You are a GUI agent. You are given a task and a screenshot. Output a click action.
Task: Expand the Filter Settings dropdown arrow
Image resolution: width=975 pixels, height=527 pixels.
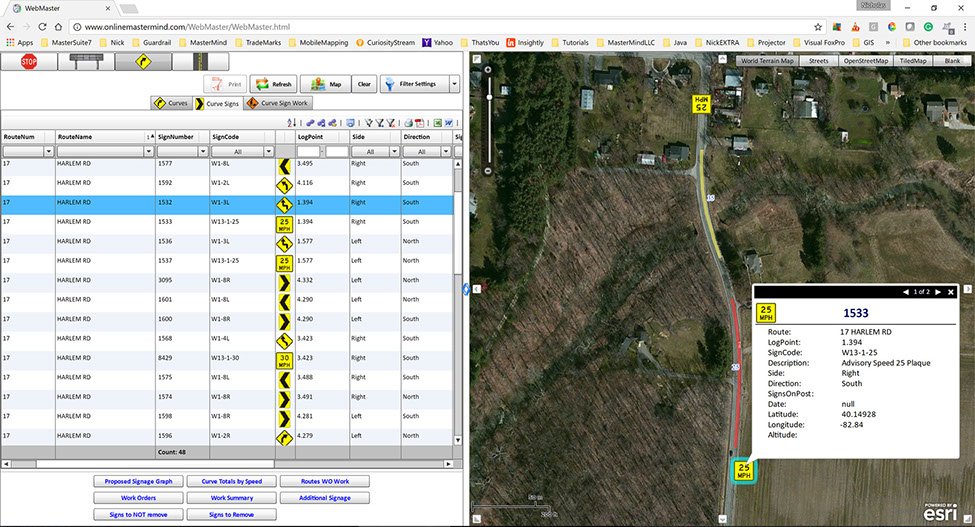click(454, 84)
